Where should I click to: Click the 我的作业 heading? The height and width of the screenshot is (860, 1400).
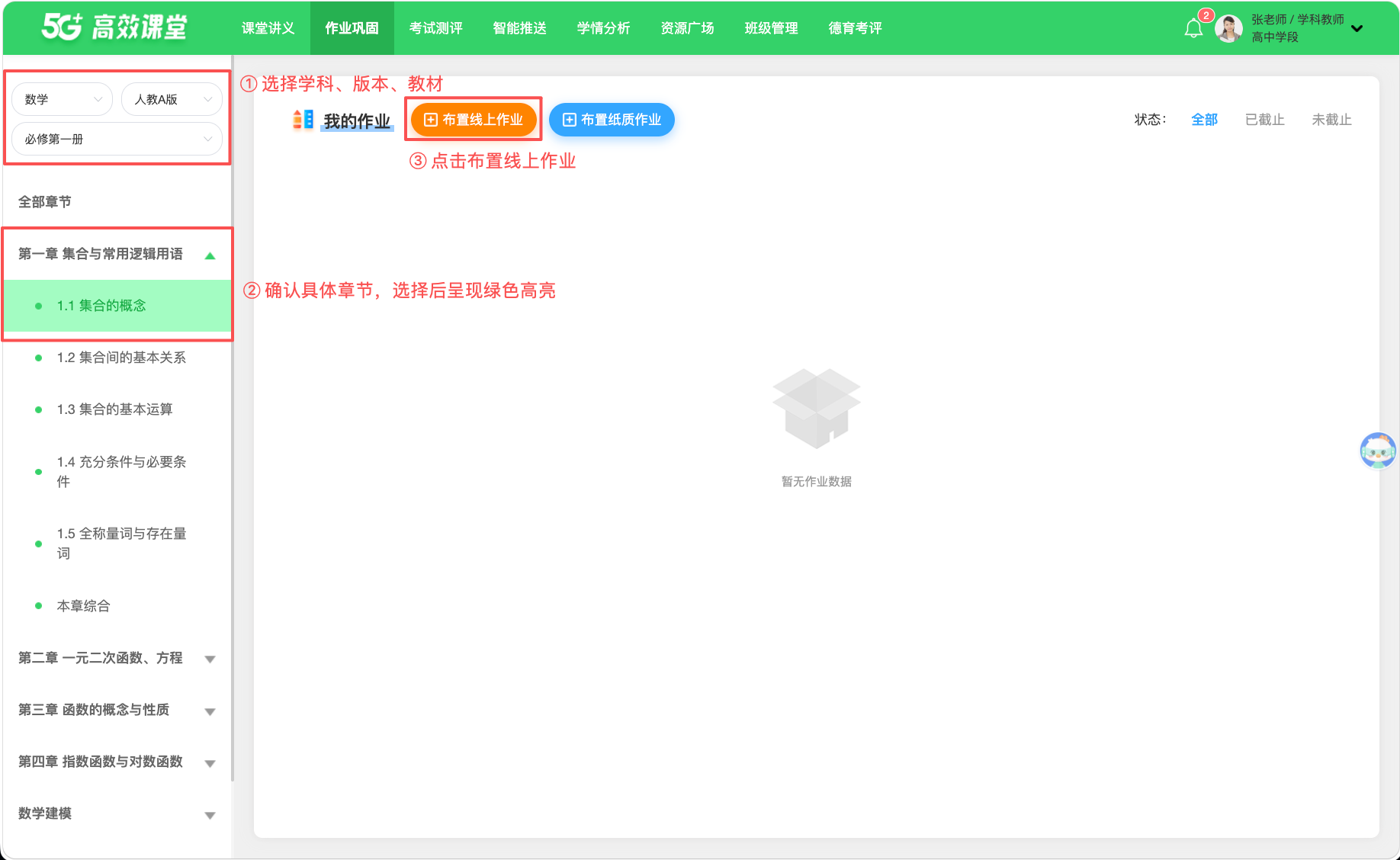[x=357, y=121]
